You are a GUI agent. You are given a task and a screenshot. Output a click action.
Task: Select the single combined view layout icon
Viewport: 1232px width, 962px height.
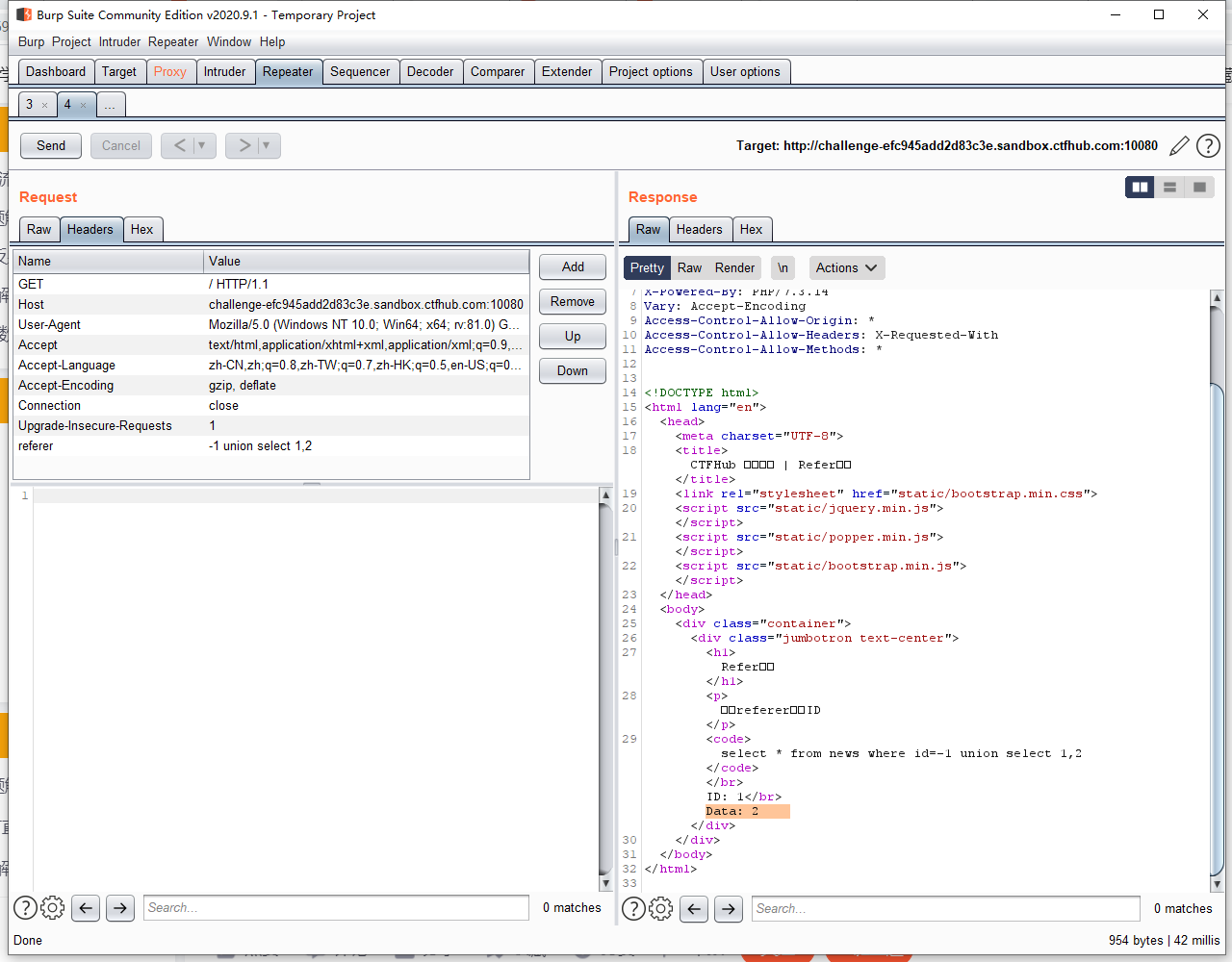tap(1197, 187)
